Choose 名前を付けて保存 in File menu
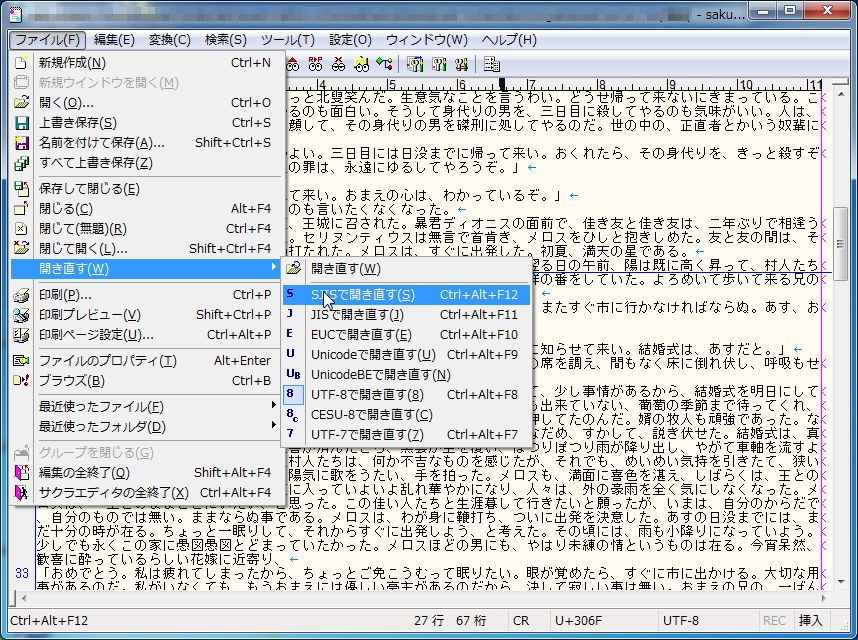Image resolution: width=858 pixels, height=640 pixels. (x=101, y=143)
